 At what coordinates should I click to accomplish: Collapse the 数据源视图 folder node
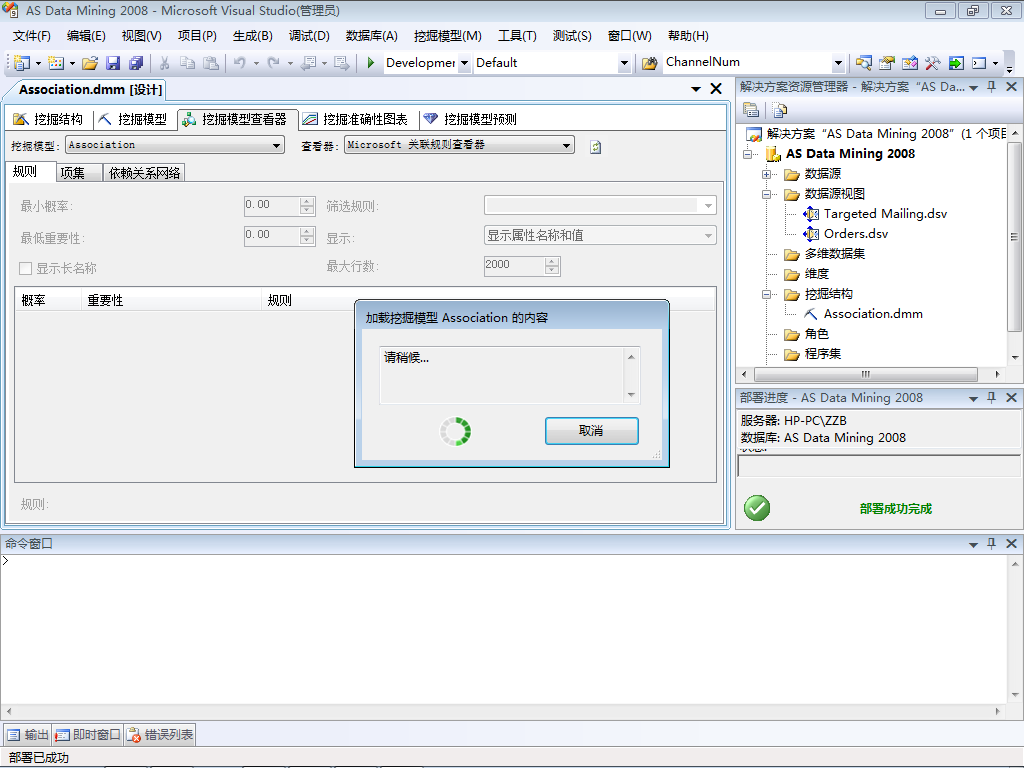767,194
